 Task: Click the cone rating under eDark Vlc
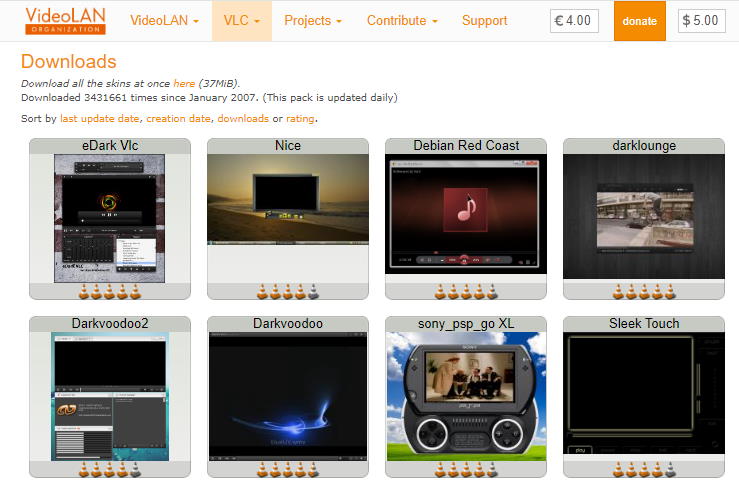[x=109, y=292]
